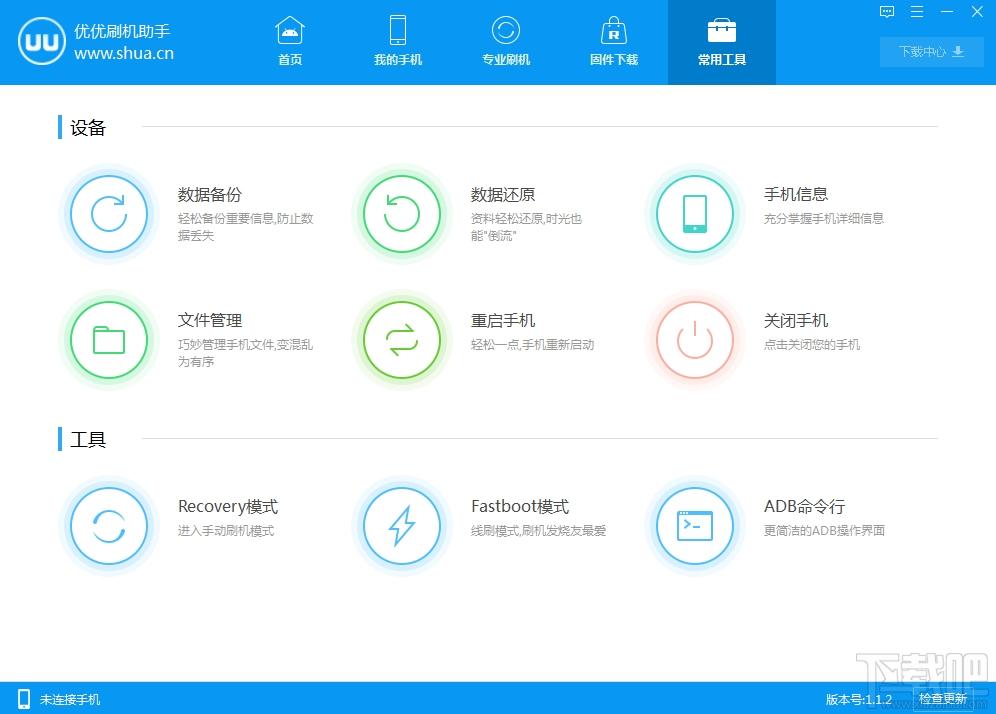Click description 轻松备份重要信息,防止数据丢失
996x714 pixels.
pyautogui.click(x=245, y=227)
